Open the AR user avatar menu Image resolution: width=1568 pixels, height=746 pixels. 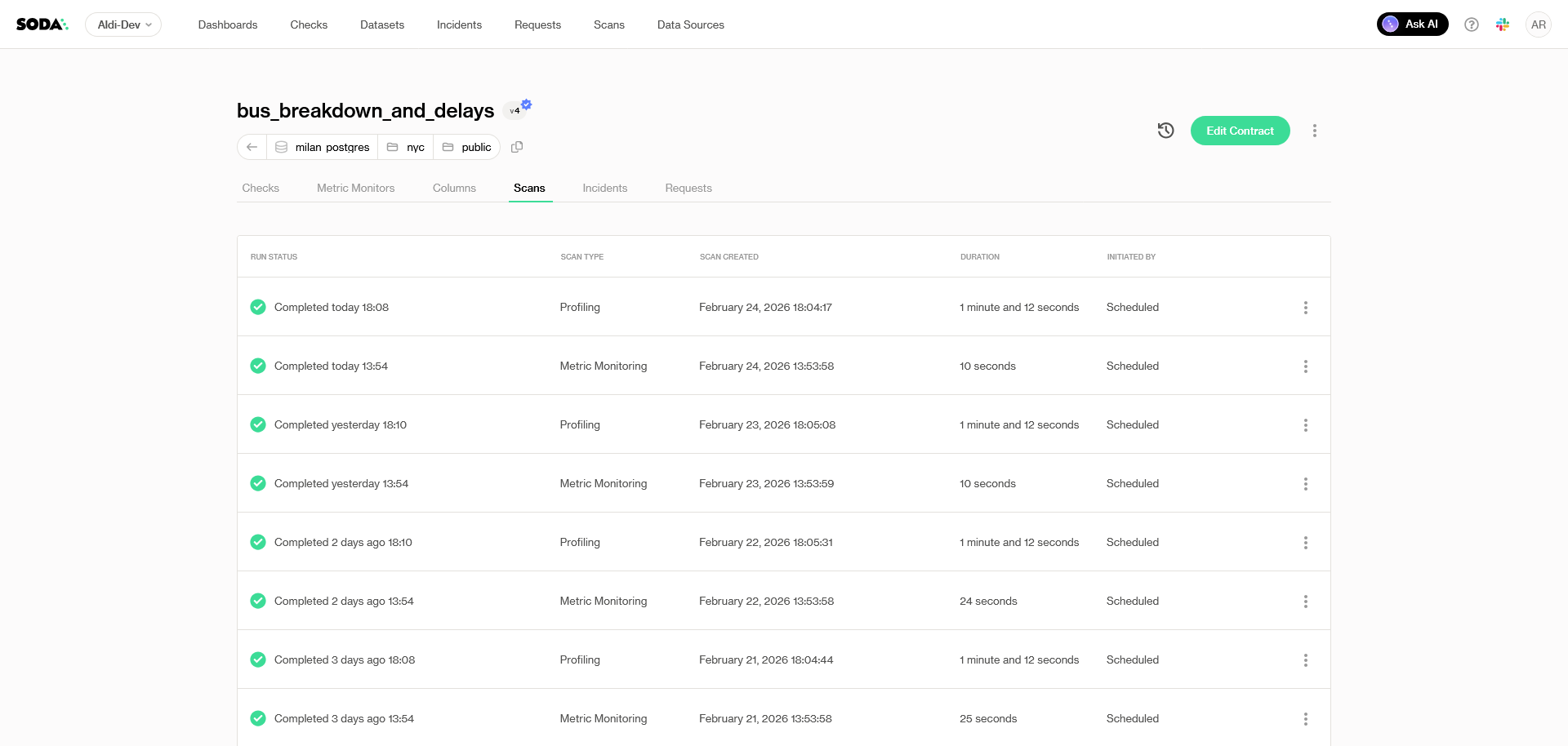coord(1538,24)
